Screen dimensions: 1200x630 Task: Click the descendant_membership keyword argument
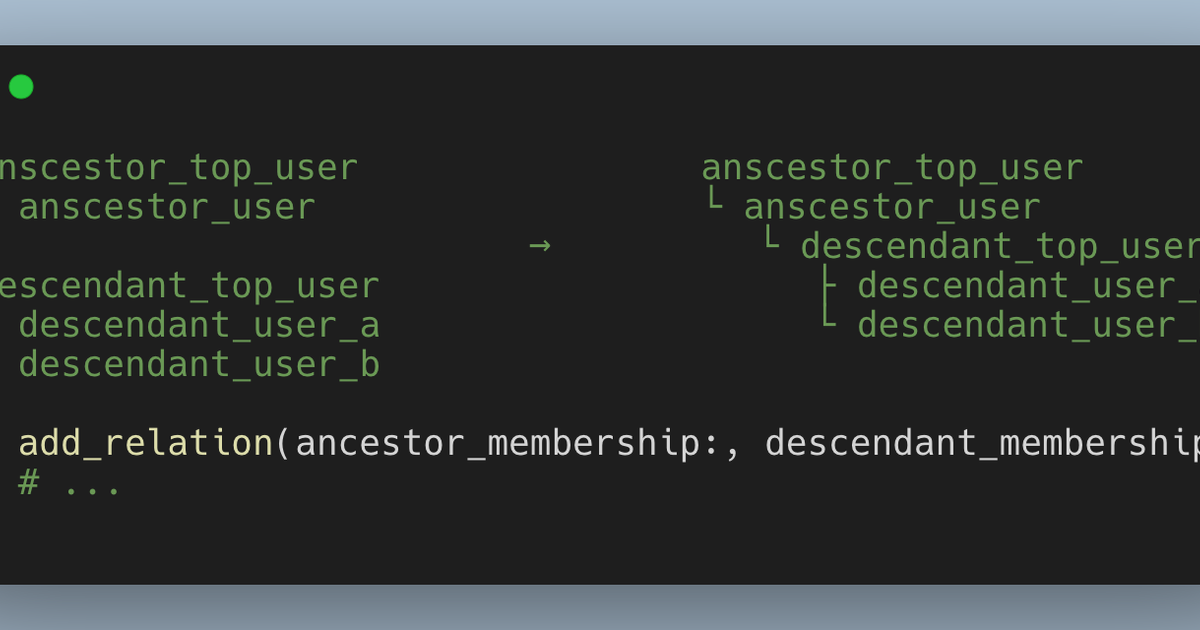pyautogui.click(x=982, y=443)
